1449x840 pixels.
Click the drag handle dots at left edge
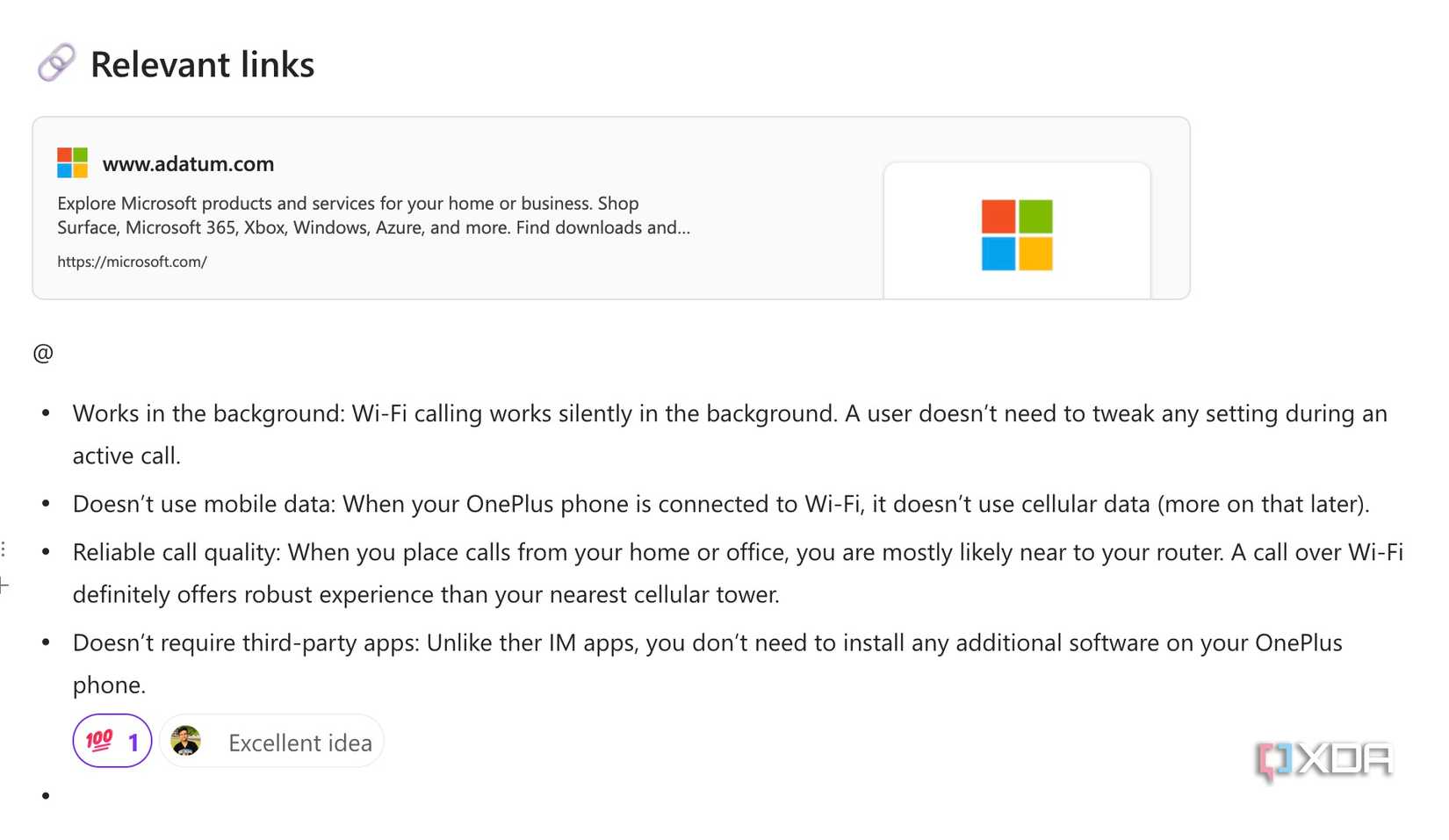[4, 550]
